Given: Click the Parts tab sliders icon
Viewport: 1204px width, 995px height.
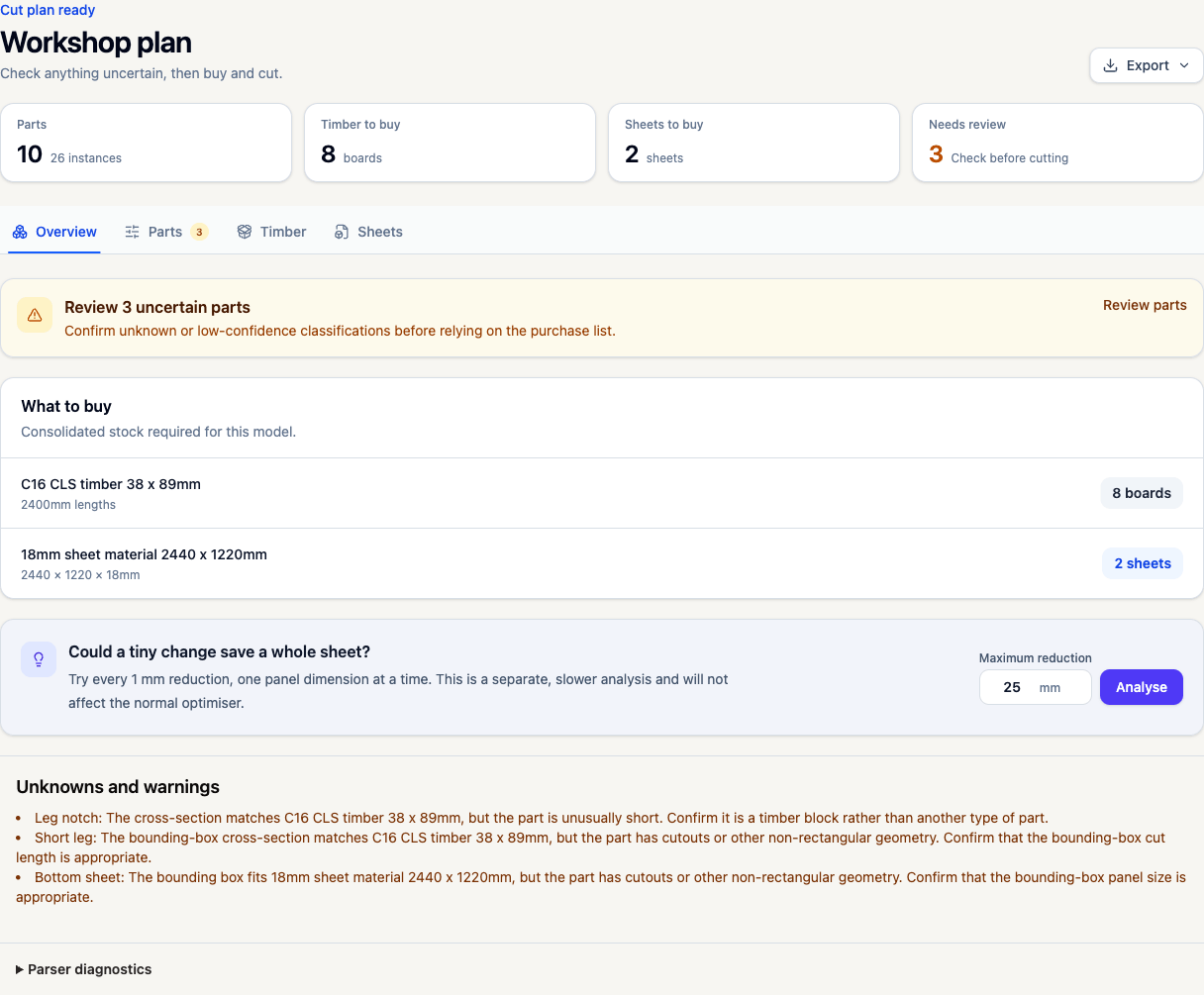Looking at the screenshot, I should pyautogui.click(x=132, y=232).
